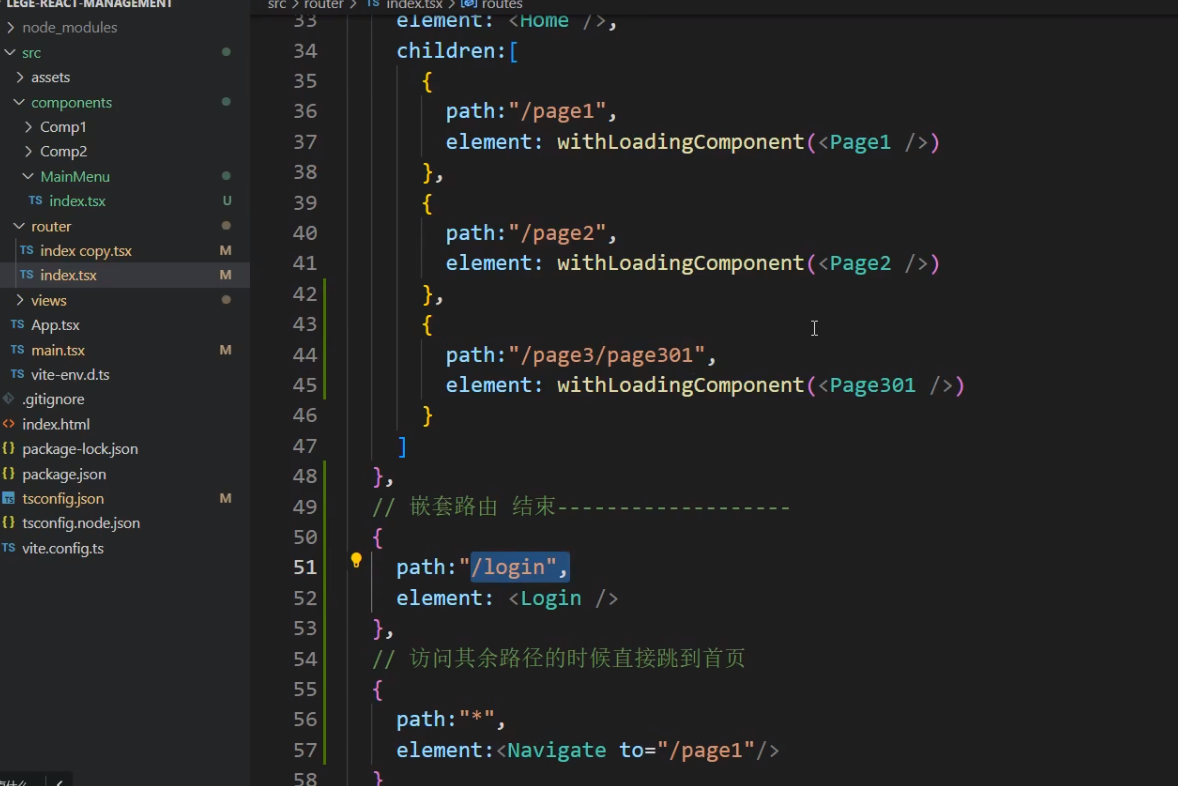Click the modified dot beside src folder
This screenshot has height=786, width=1178.
(226, 52)
